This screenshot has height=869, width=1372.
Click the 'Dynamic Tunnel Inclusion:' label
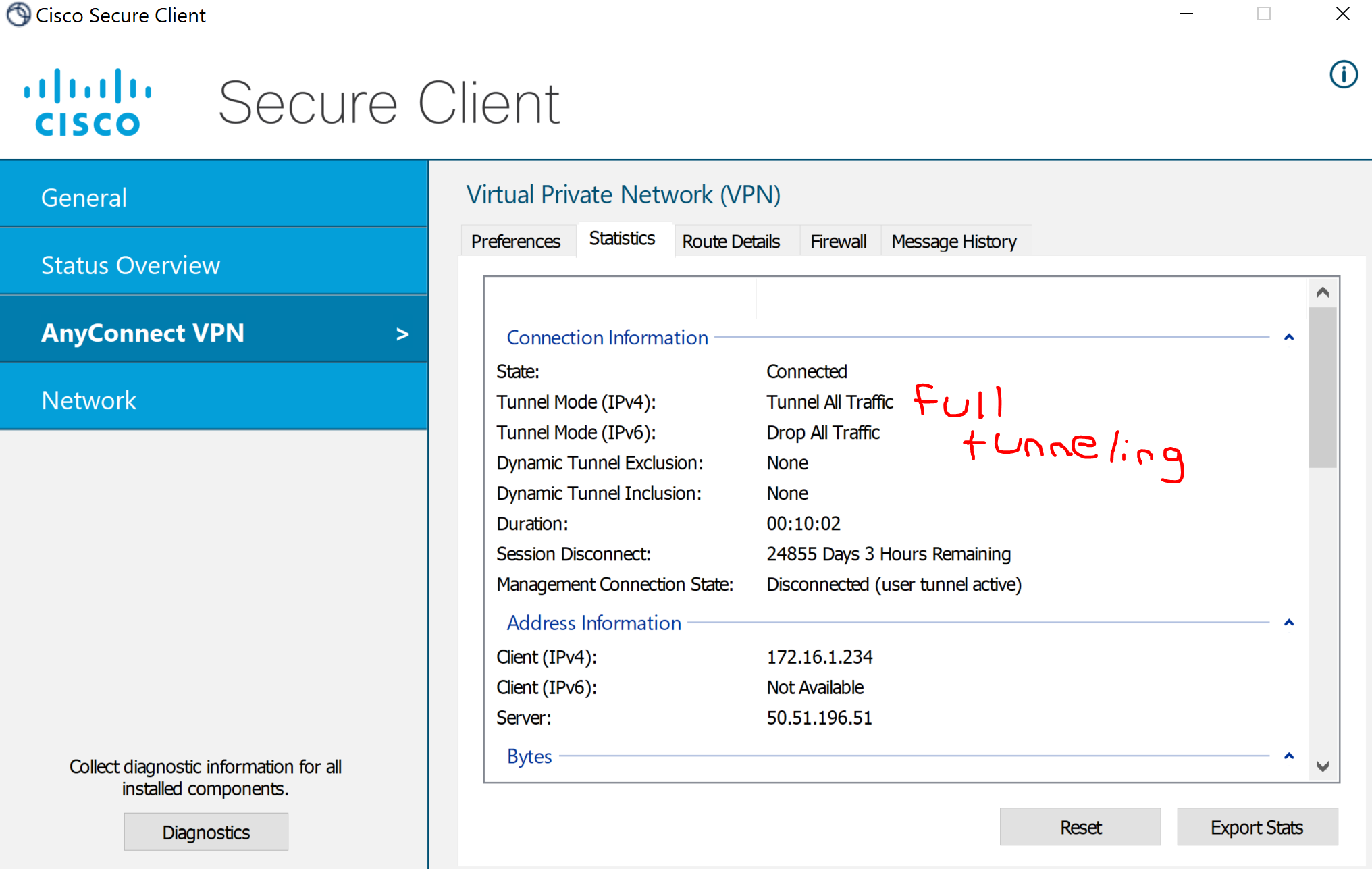(x=599, y=493)
